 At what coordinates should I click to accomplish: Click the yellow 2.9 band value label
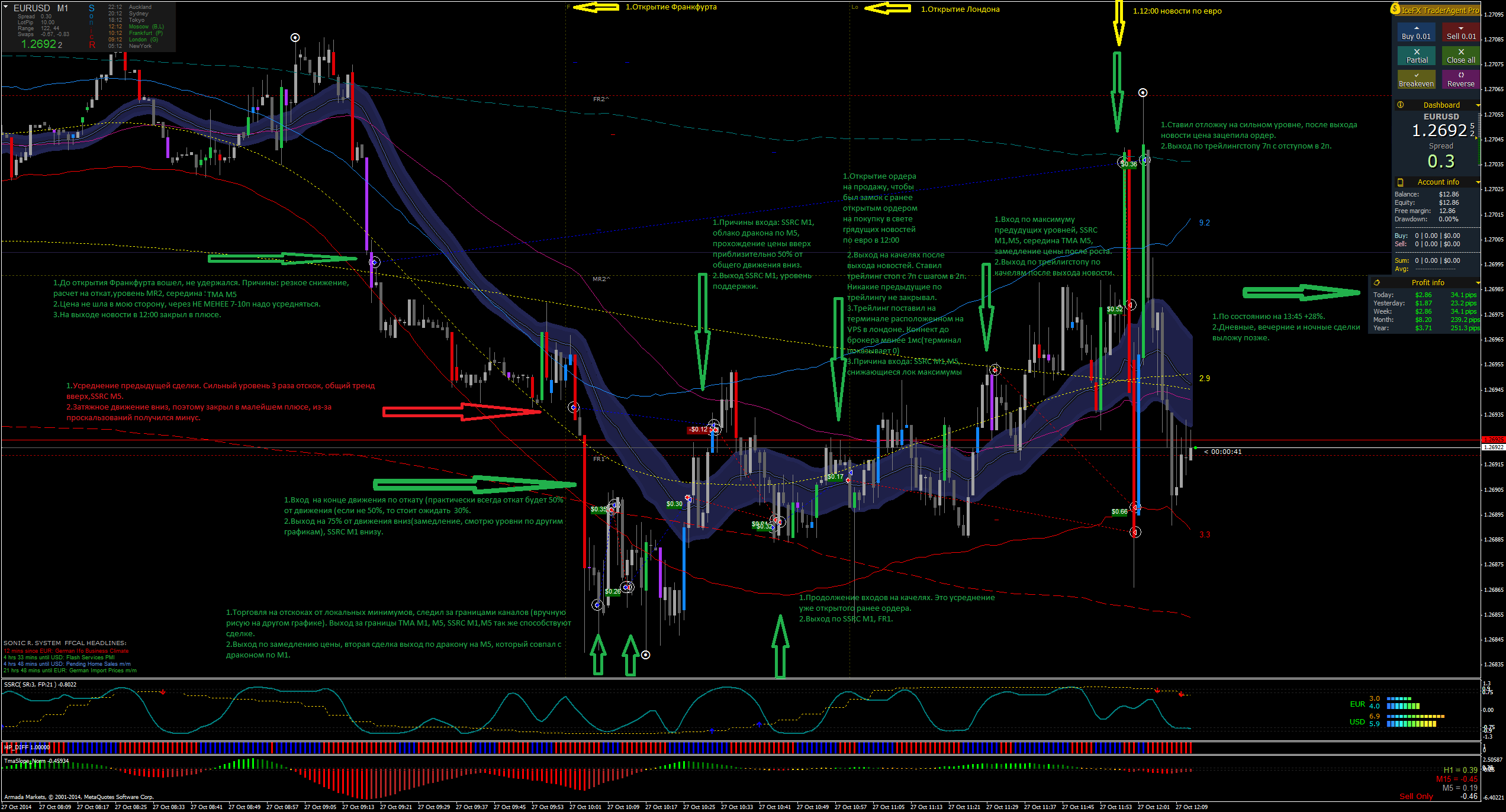tap(1204, 378)
